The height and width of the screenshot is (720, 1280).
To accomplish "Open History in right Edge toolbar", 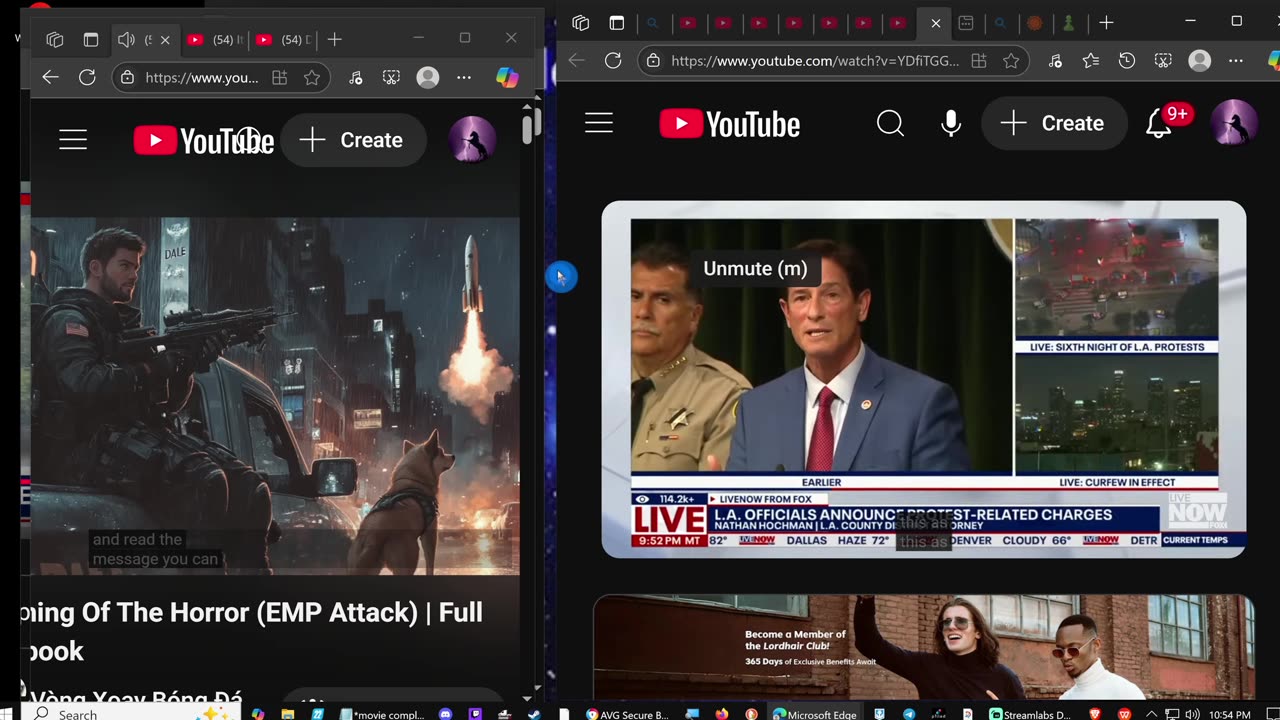I will point(1127,61).
